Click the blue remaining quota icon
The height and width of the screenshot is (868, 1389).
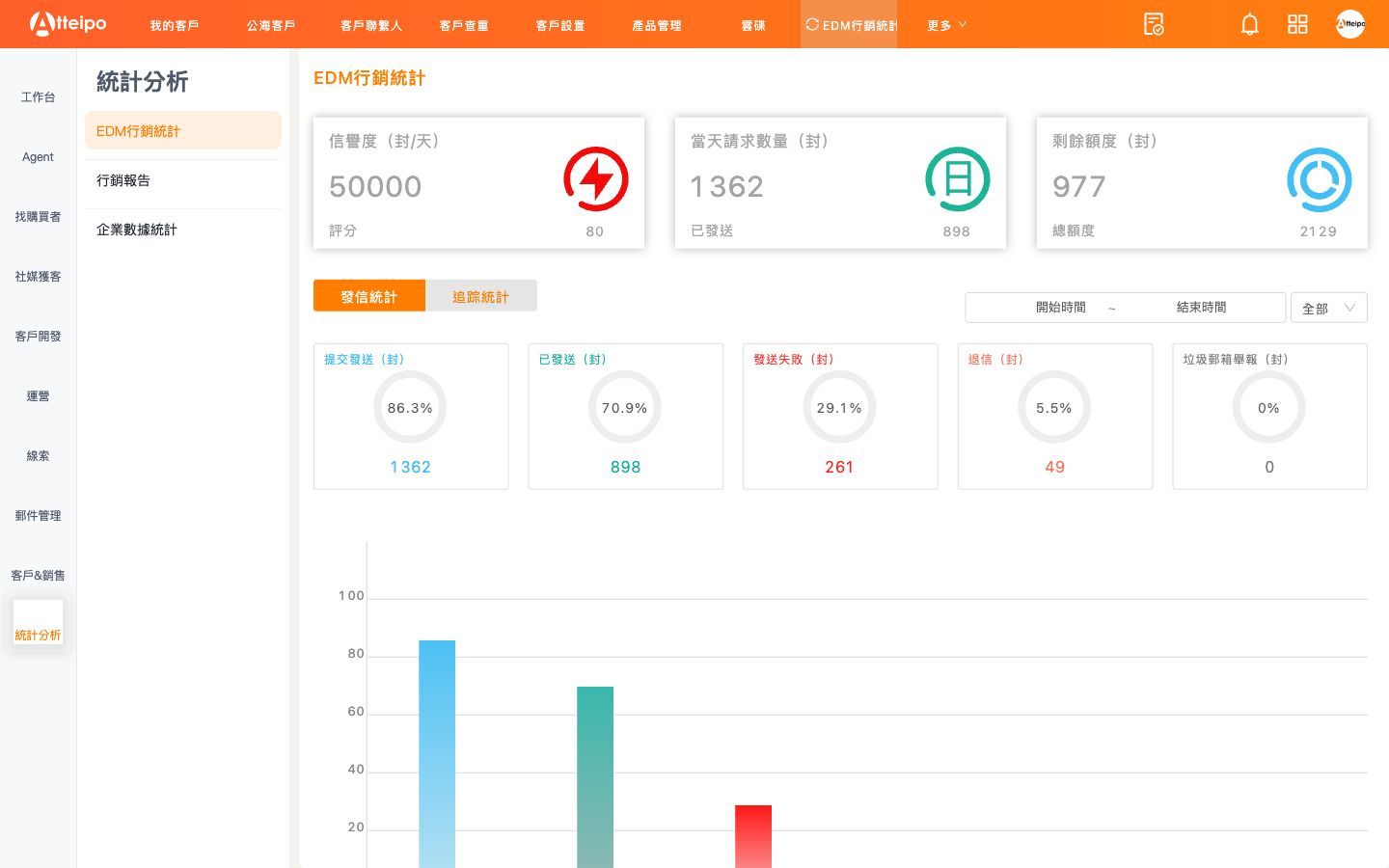[1320, 179]
